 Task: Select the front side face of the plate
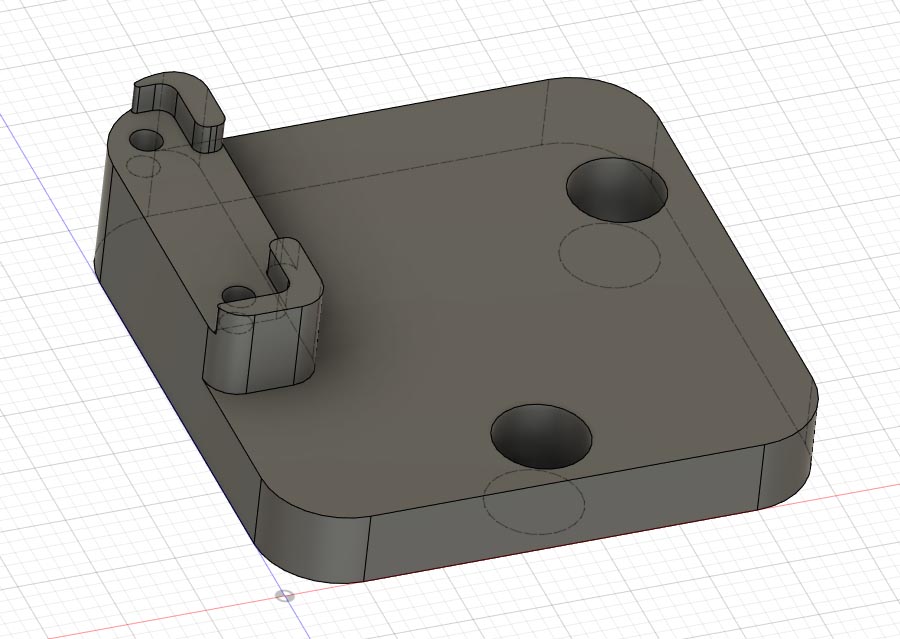(x=560, y=528)
